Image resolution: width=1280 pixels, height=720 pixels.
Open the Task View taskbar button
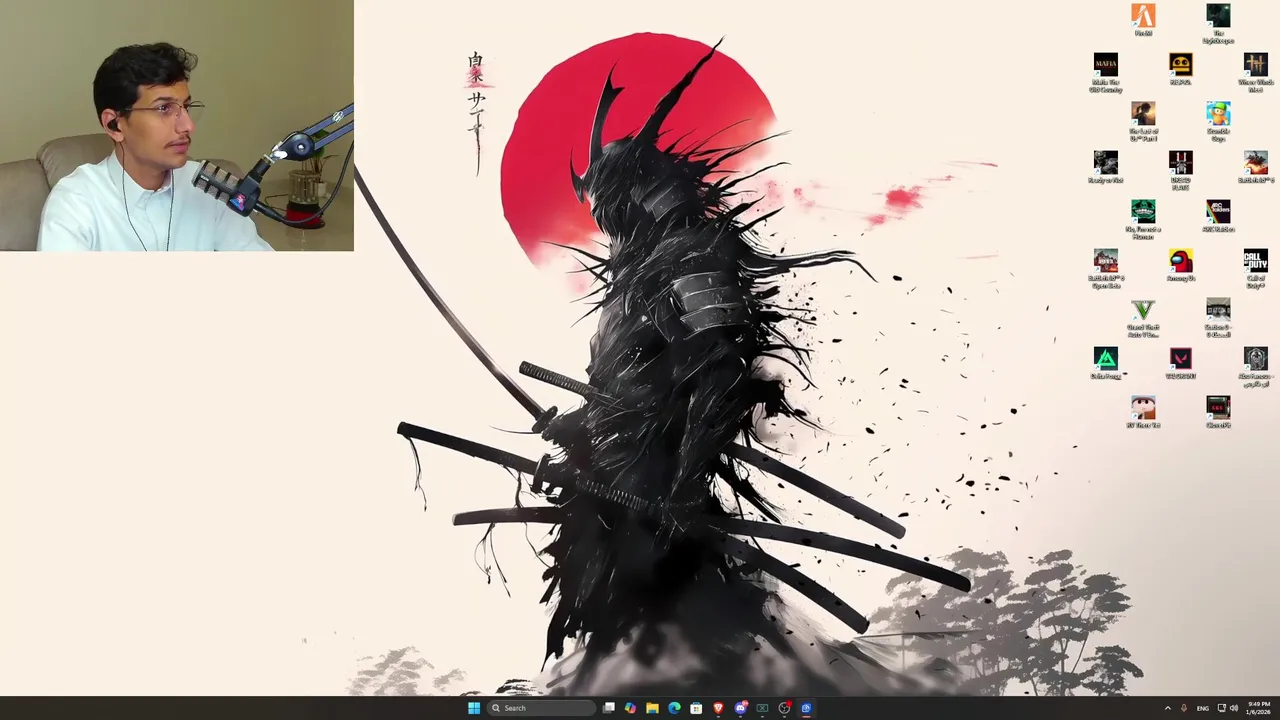click(608, 708)
